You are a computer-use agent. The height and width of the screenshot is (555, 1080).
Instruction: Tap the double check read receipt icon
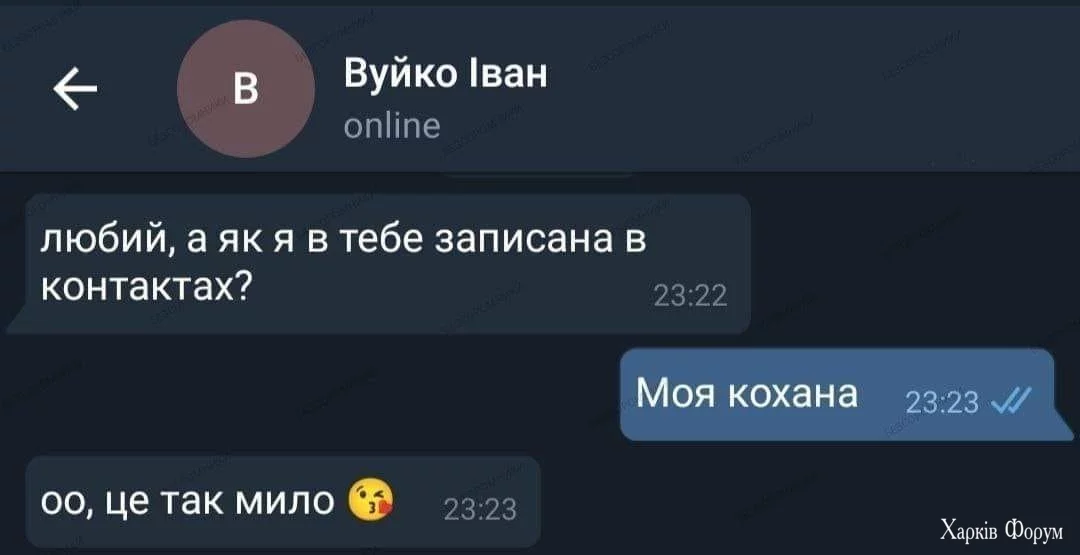(x=1011, y=401)
